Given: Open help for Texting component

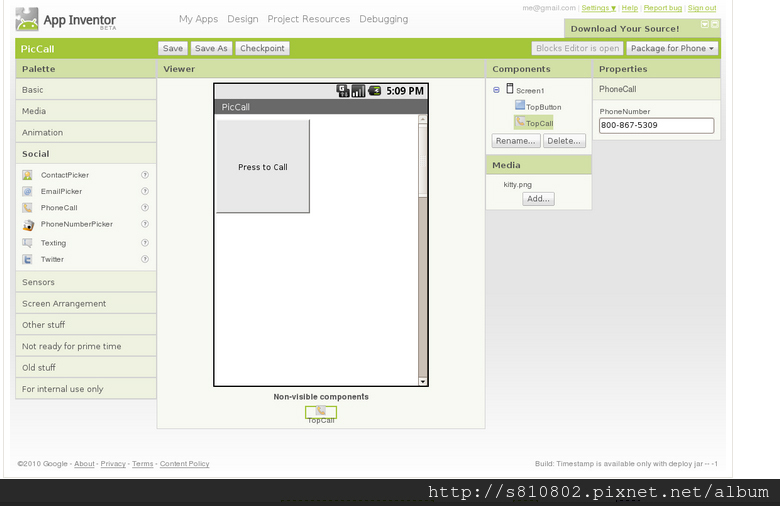Looking at the screenshot, I should 145,243.
